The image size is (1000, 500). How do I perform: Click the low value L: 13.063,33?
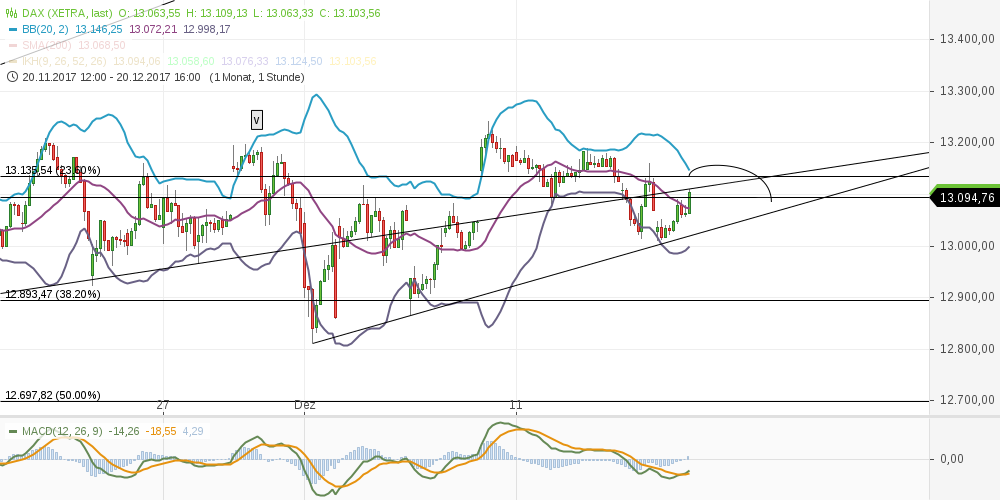283,13
